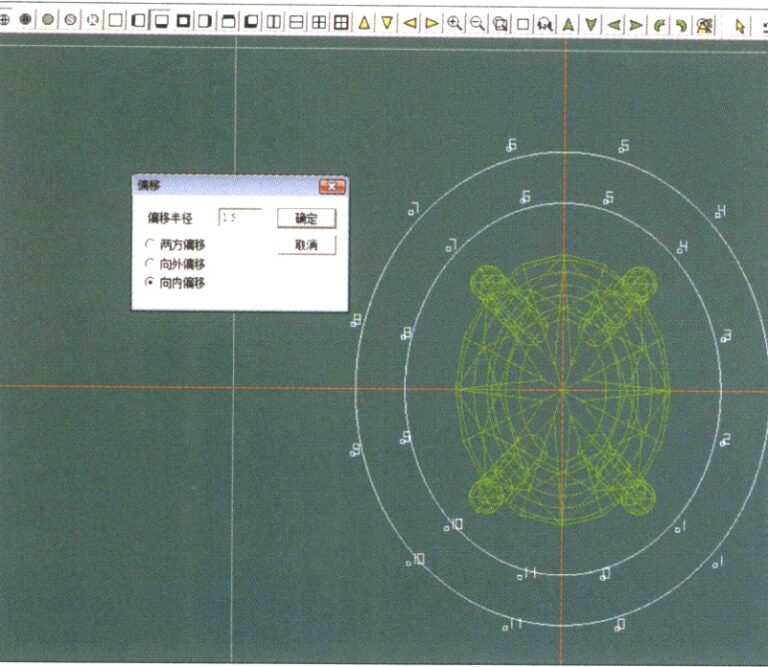Image resolution: width=768 pixels, height=667 pixels.
Task: Click the plain square icon after zoom window
Action: [x=523, y=24]
